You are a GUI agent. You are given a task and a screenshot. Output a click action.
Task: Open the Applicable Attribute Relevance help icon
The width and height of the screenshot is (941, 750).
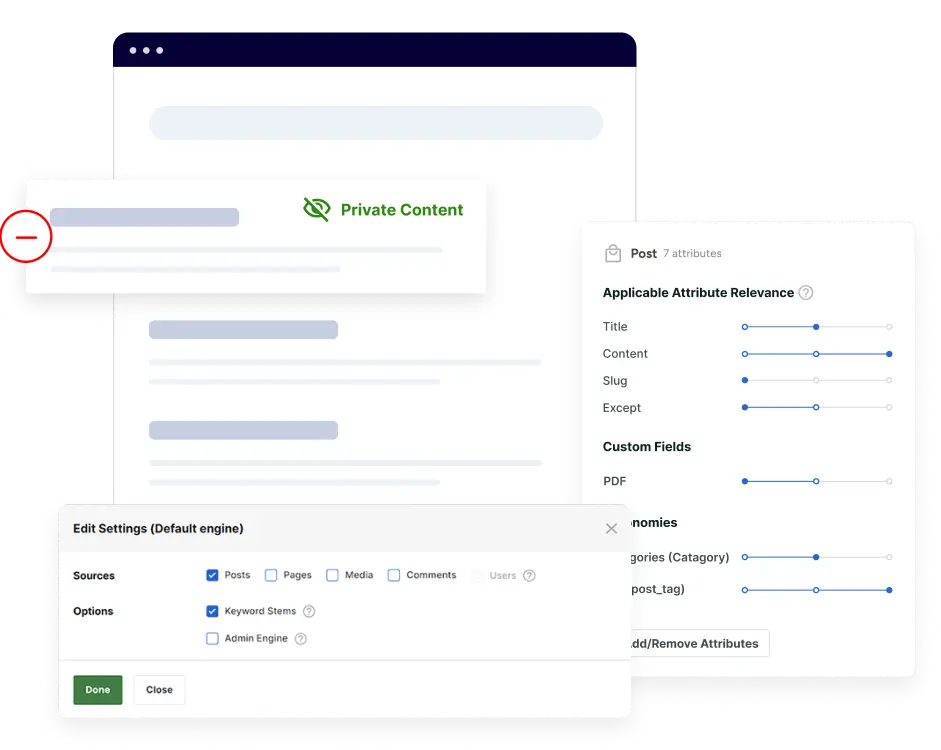click(806, 292)
